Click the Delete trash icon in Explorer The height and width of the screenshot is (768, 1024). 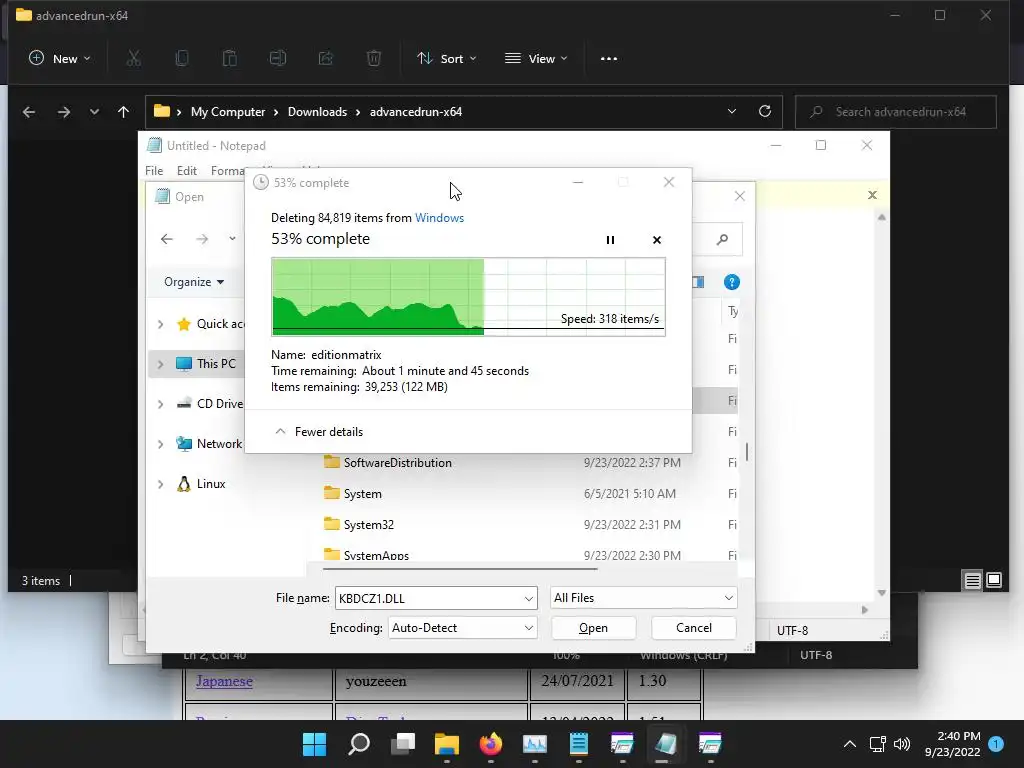[x=374, y=59]
